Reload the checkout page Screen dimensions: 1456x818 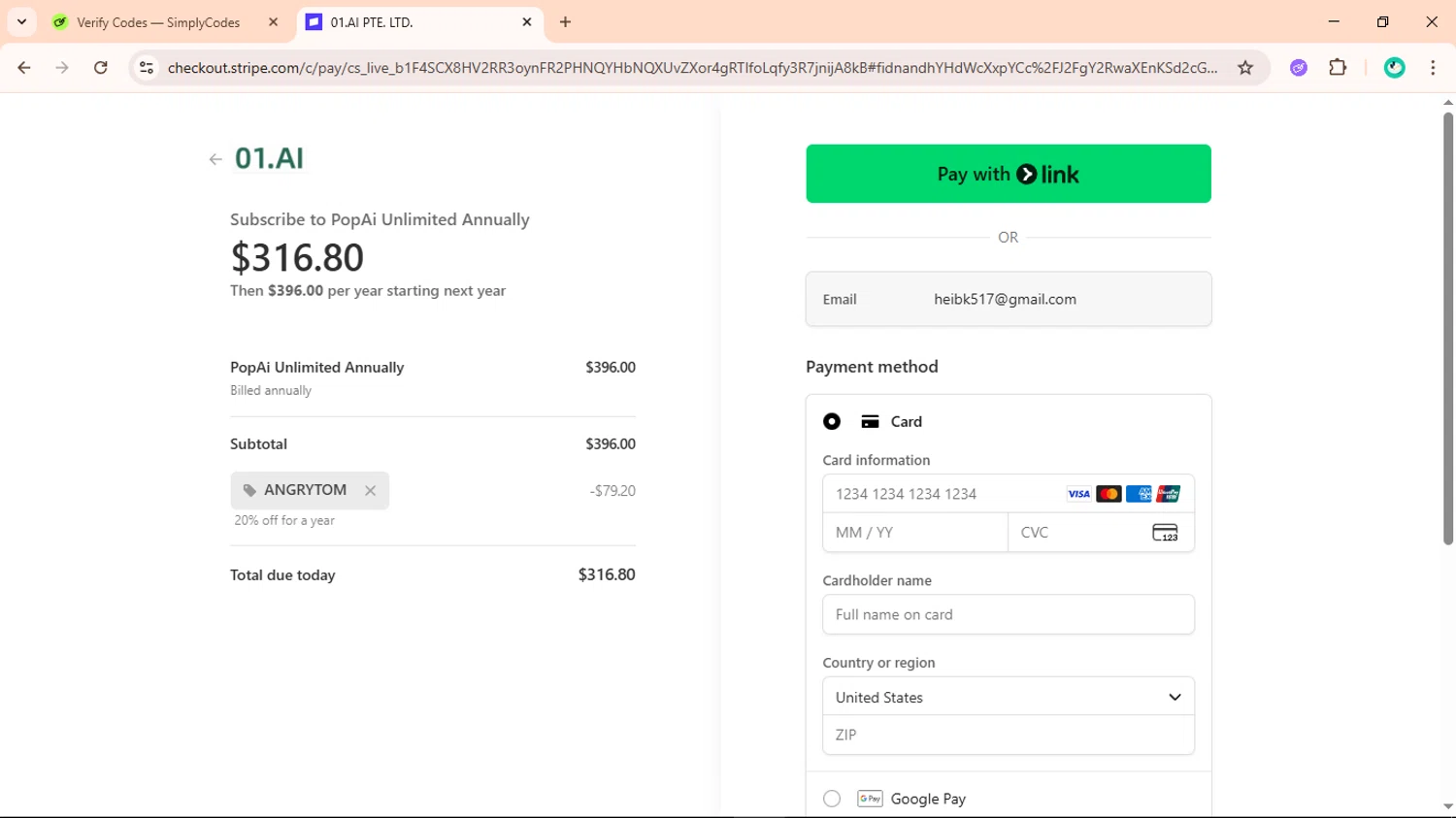(x=101, y=68)
